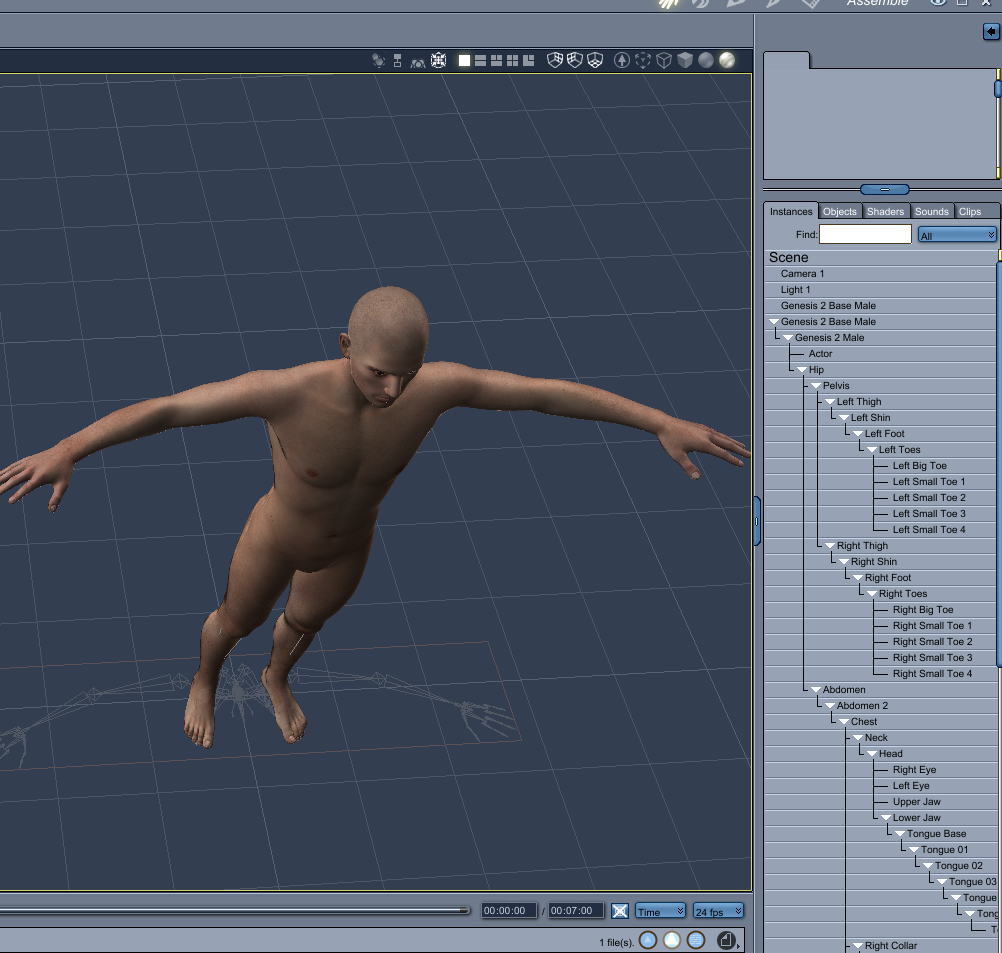Select Camera 1 in the scene list

pyautogui.click(x=802, y=274)
